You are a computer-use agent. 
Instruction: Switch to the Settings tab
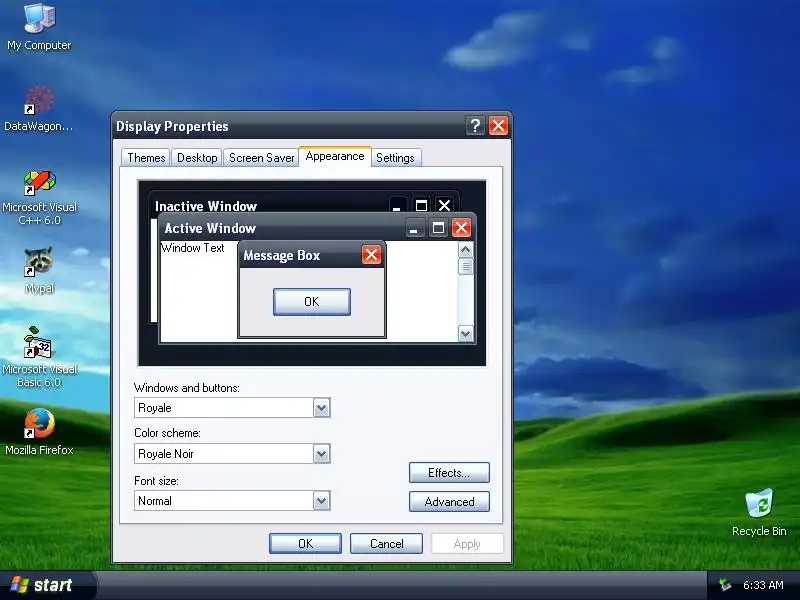tap(395, 158)
